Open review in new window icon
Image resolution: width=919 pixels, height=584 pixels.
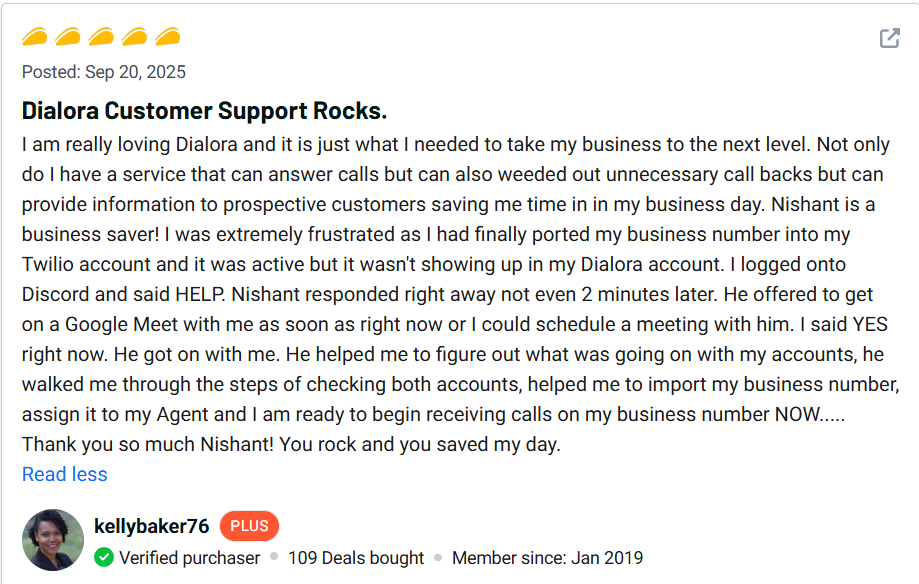pos(889,38)
